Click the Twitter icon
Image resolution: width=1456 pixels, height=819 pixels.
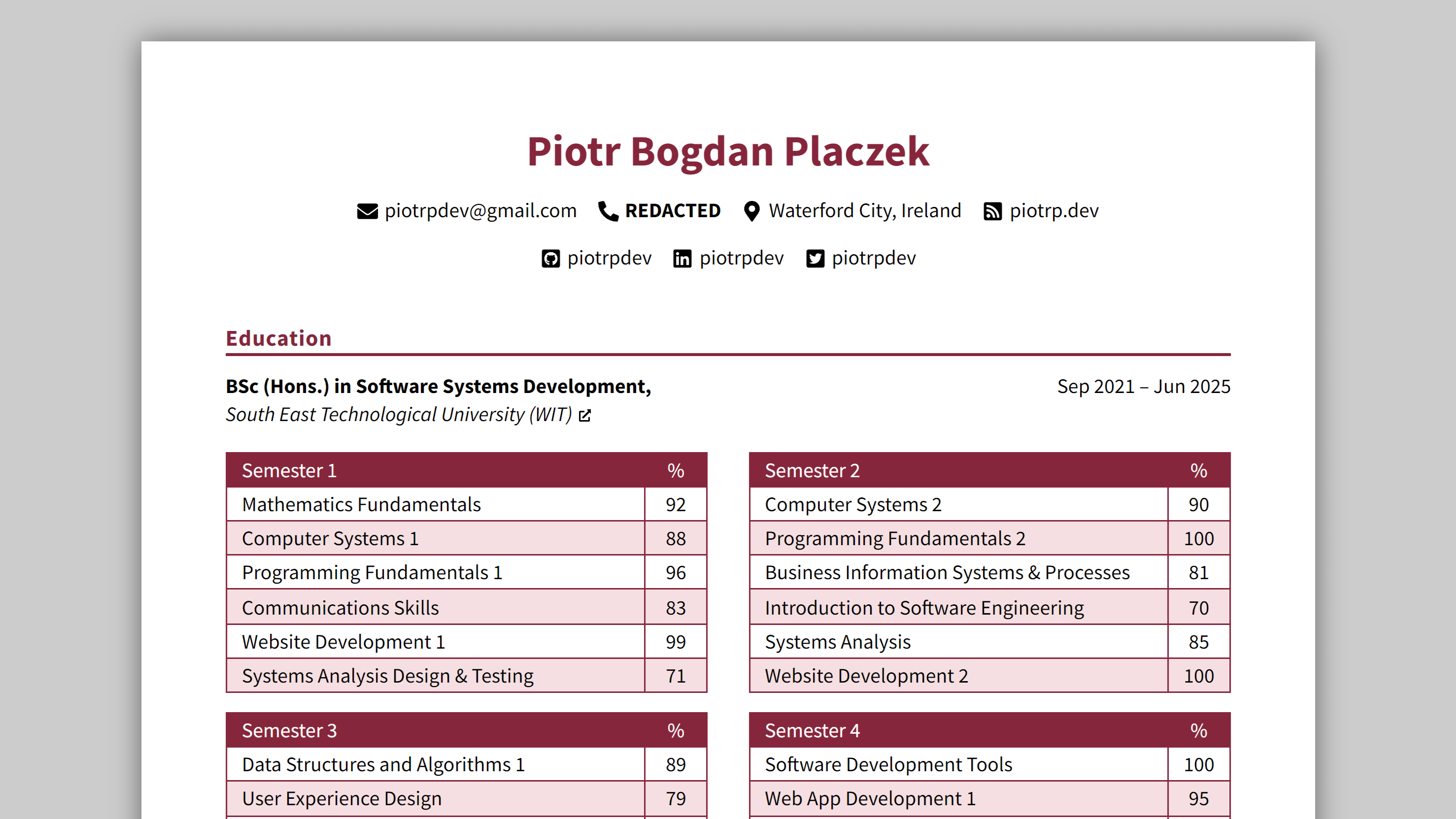(x=814, y=259)
